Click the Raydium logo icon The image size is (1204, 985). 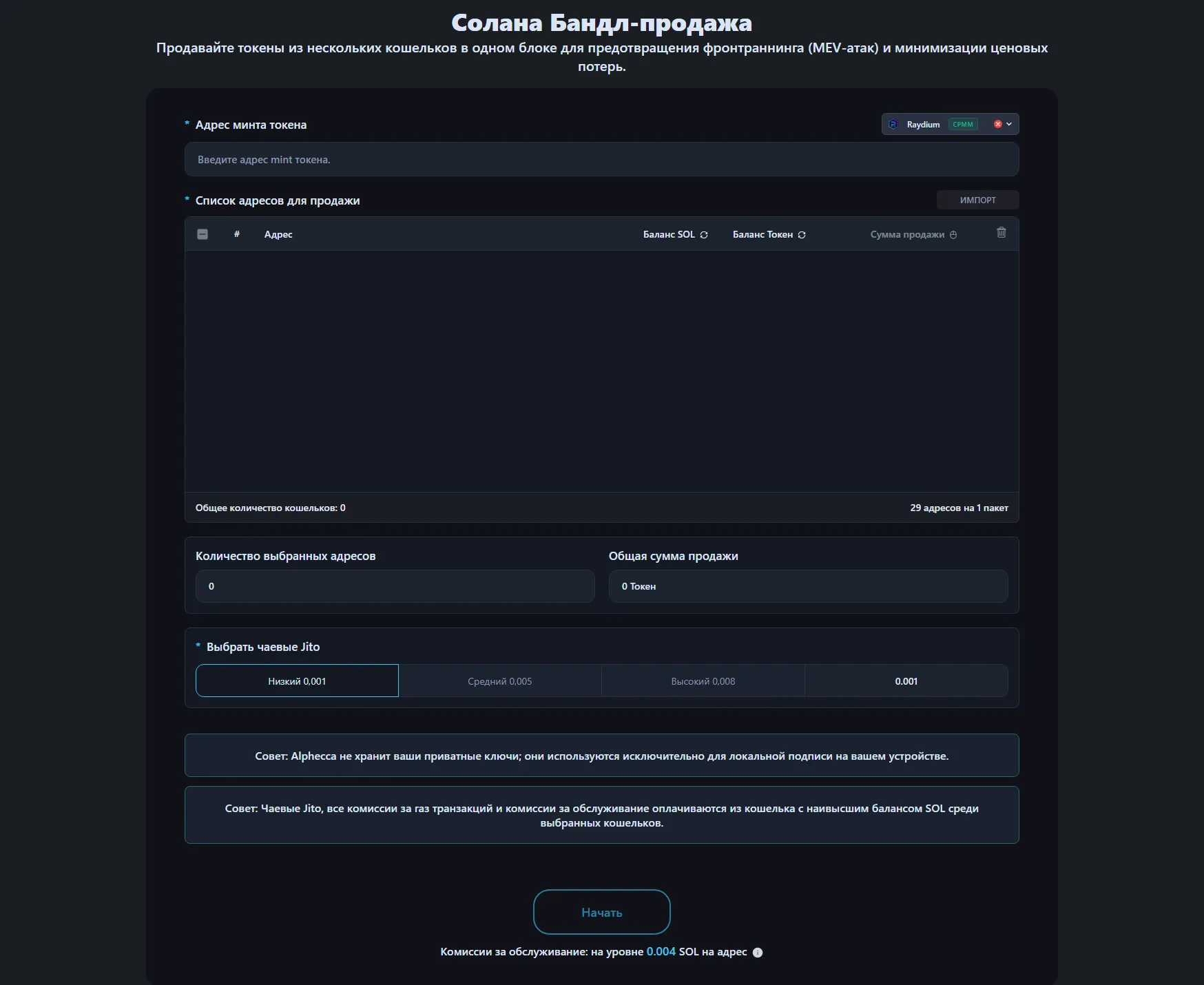click(893, 125)
